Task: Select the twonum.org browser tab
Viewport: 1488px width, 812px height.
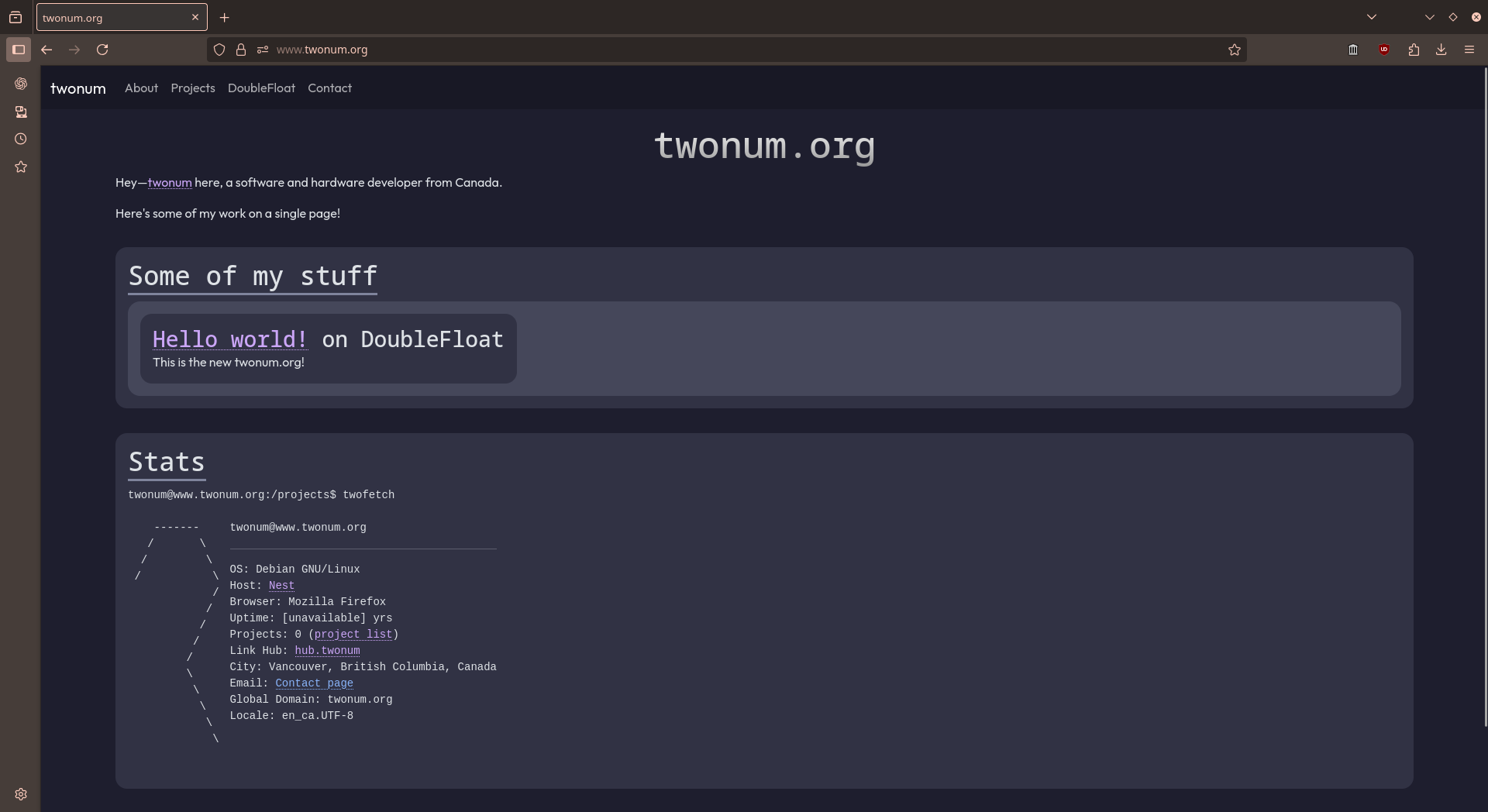Action: 122,17
